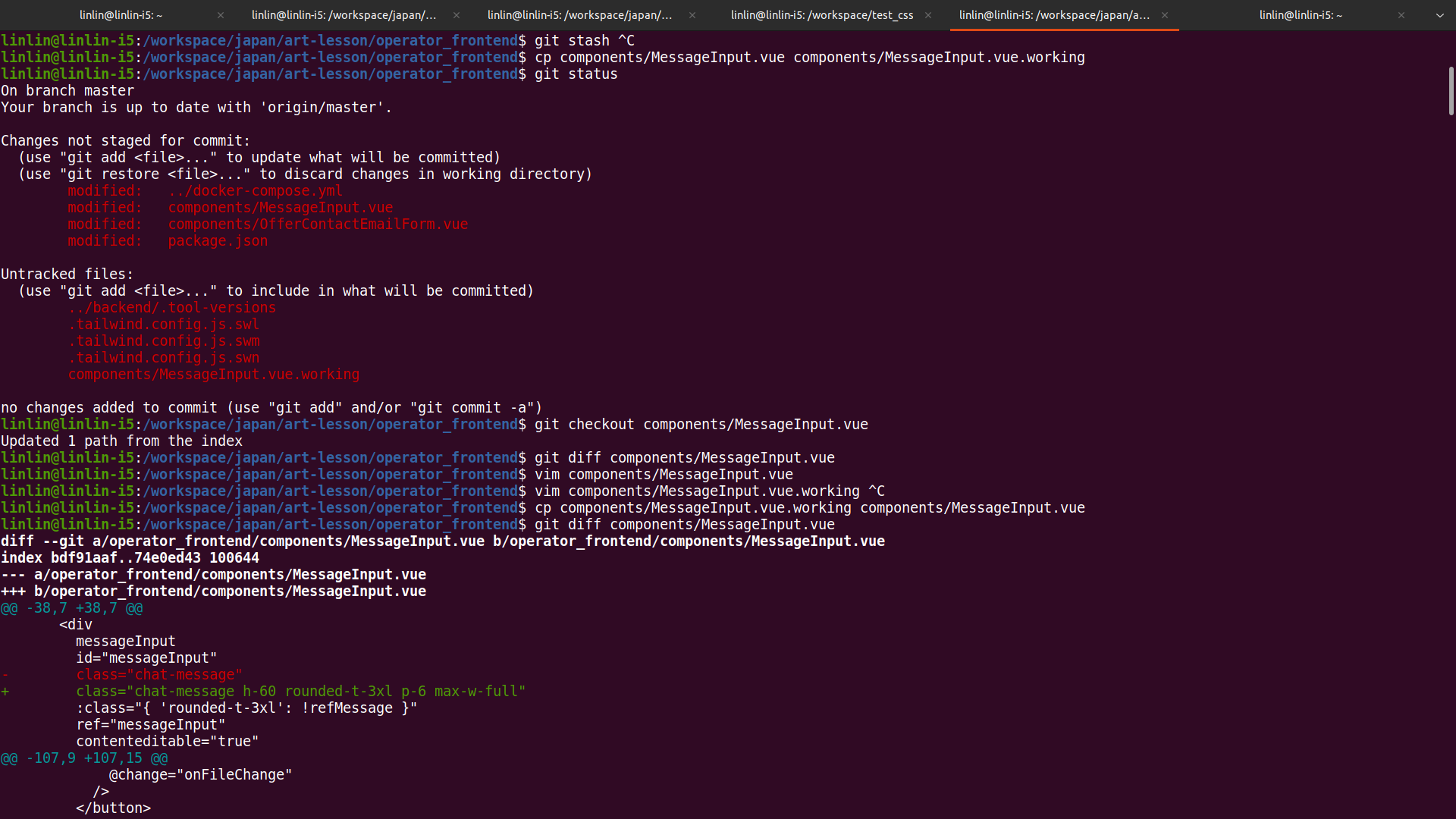Close the first linlin@linlin-i5 home tab
This screenshot has width=1456, height=819.
tap(221, 15)
